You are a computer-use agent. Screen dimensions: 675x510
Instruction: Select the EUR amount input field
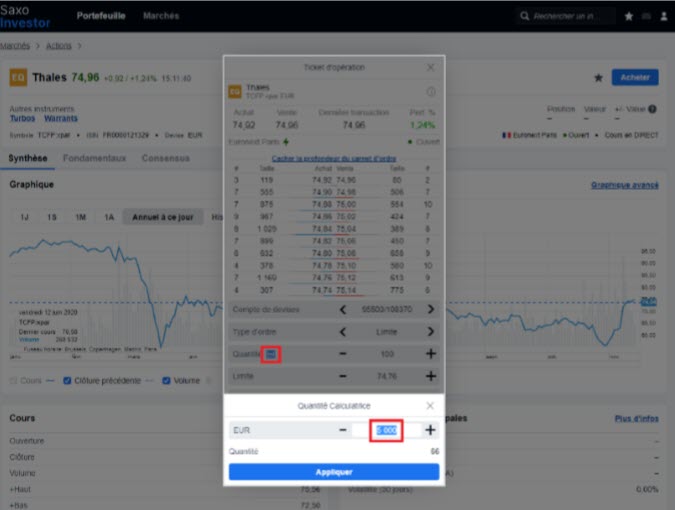tap(386, 430)
